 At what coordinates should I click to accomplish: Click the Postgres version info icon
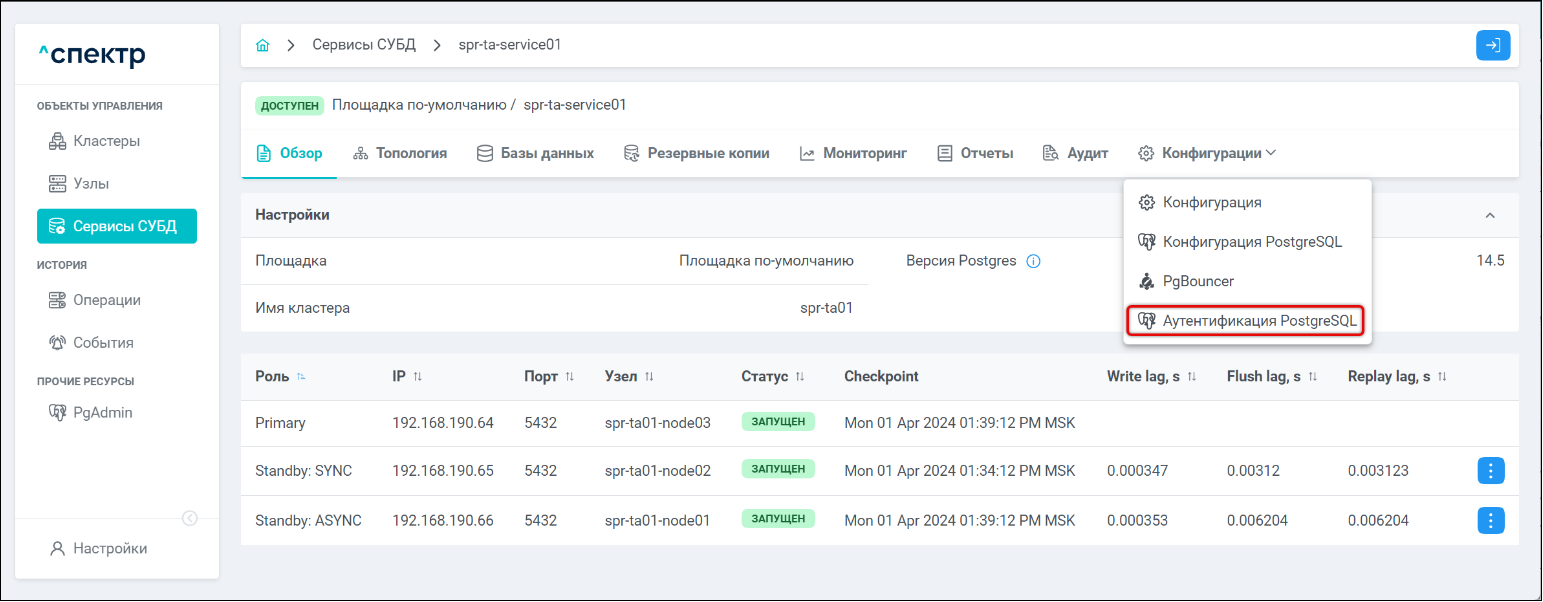1034,261
